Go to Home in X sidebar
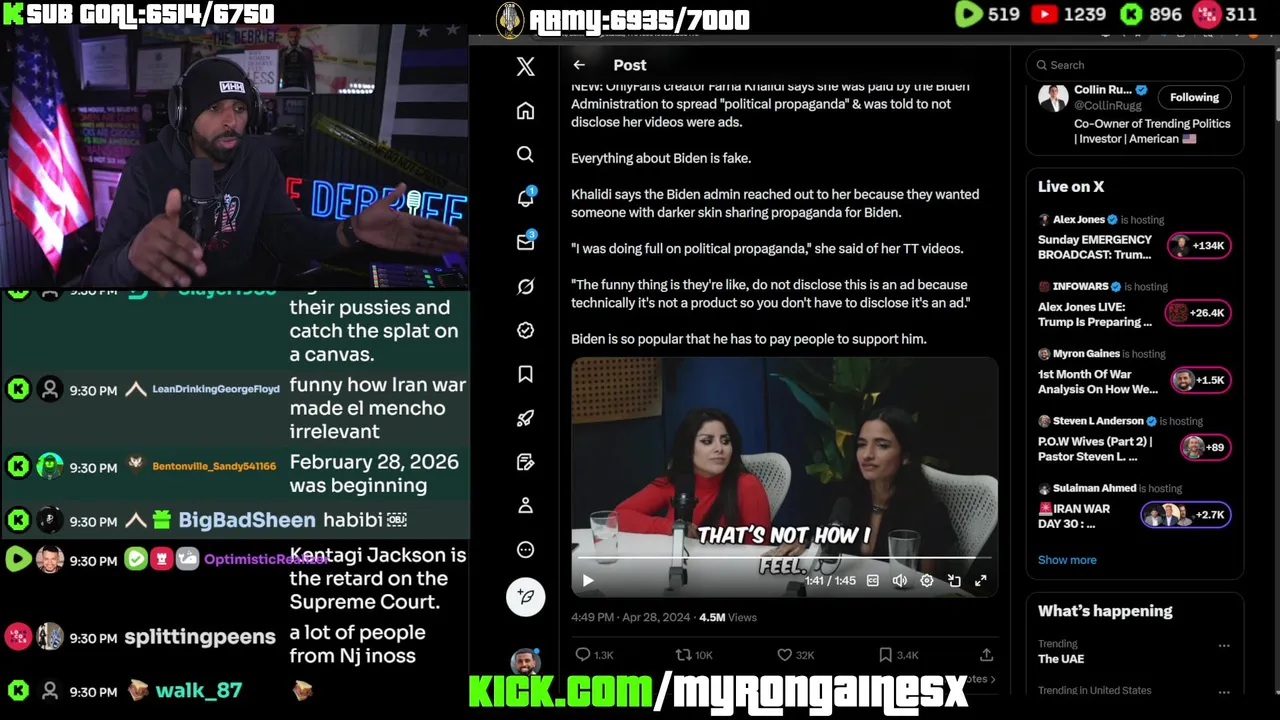 525,111
